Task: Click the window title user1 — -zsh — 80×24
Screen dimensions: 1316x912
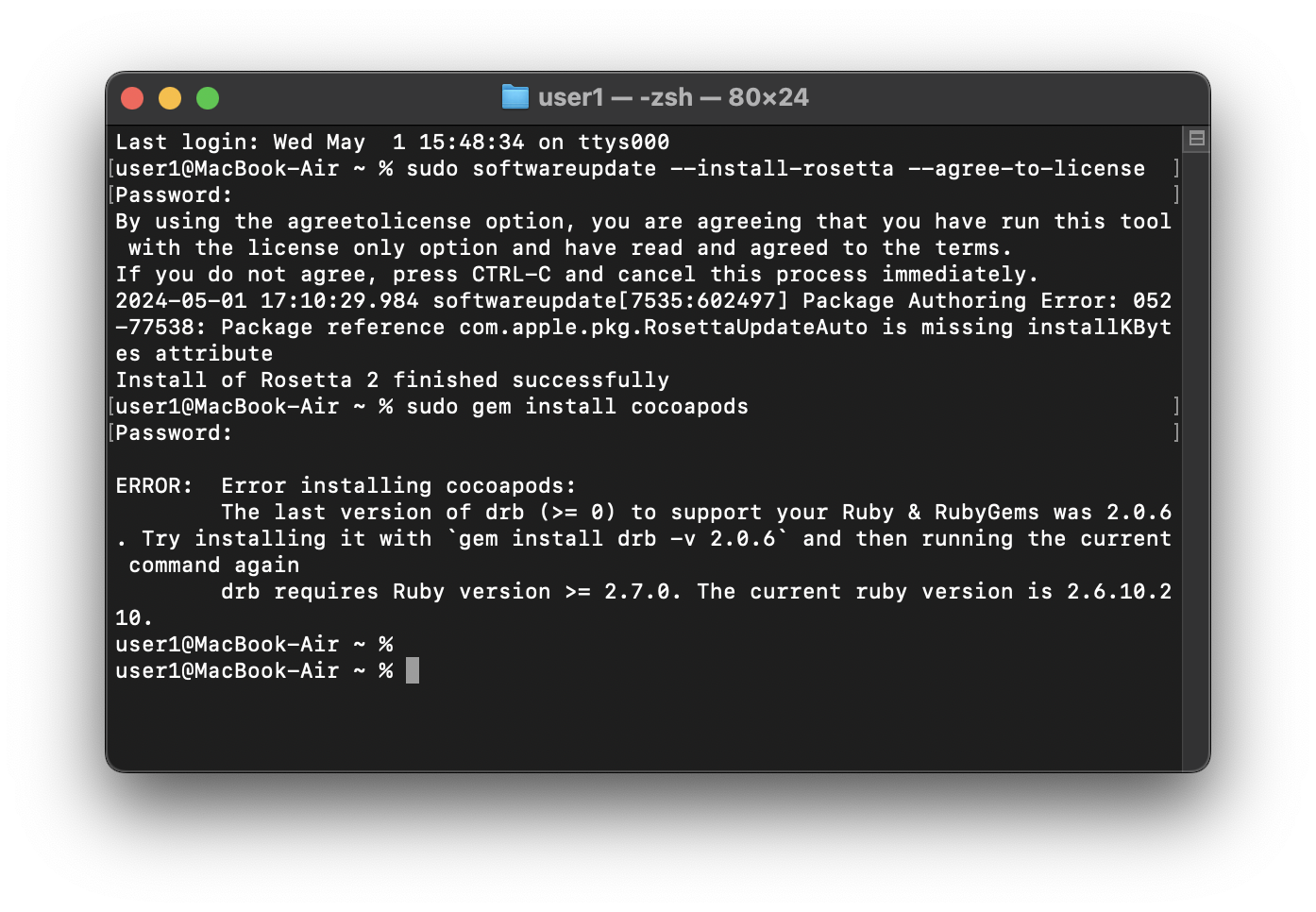Action: [672, 96]
